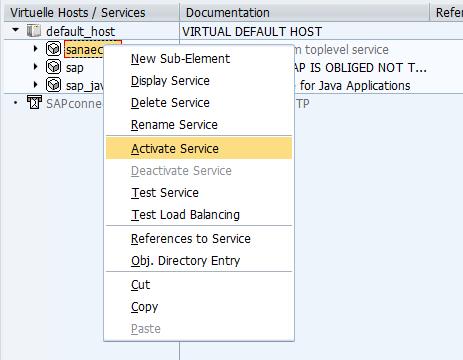Open Obj. Directory Entry menu item
Image resolution: width=463 pixels, height=360 pixels.
[199, 261]
